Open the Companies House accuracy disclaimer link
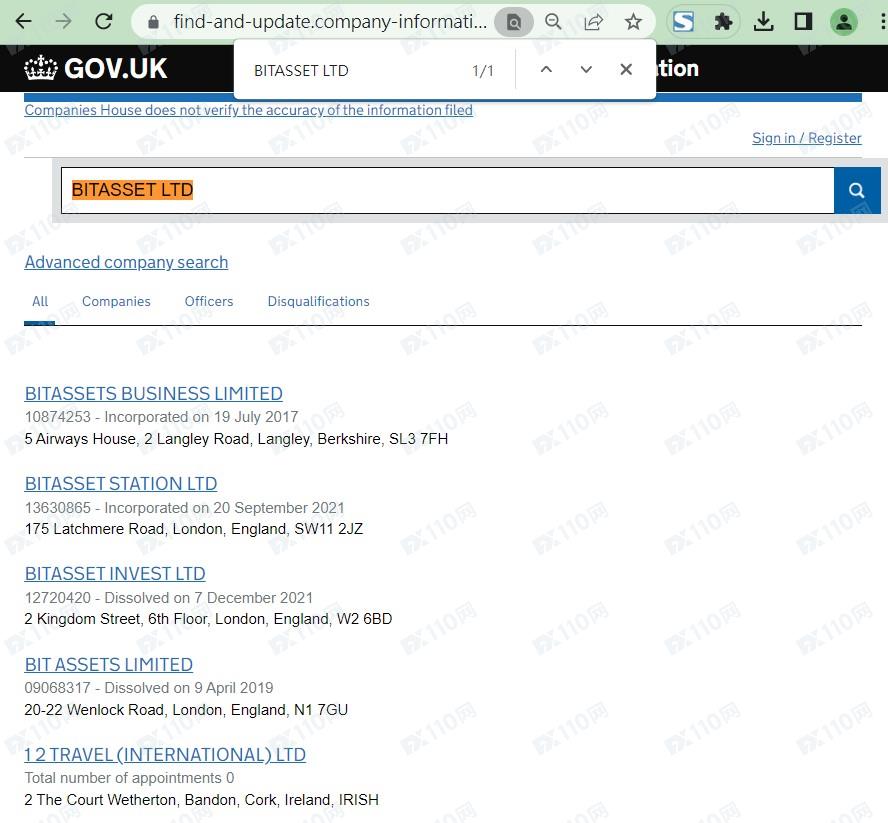This screenshot has width=888, height=823. 248,110
